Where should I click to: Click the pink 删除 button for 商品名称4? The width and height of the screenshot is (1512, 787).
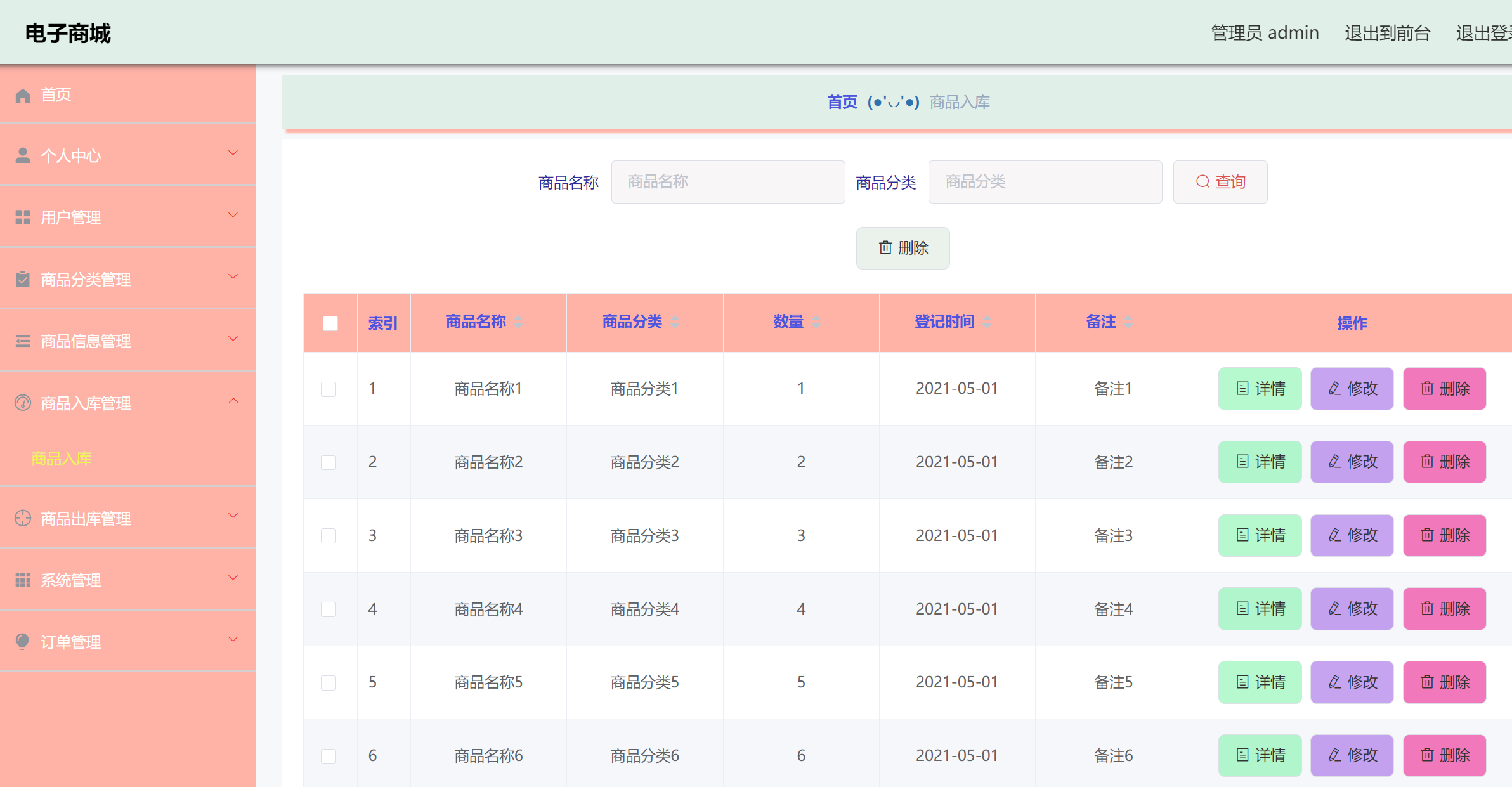tap(1445, 609)
